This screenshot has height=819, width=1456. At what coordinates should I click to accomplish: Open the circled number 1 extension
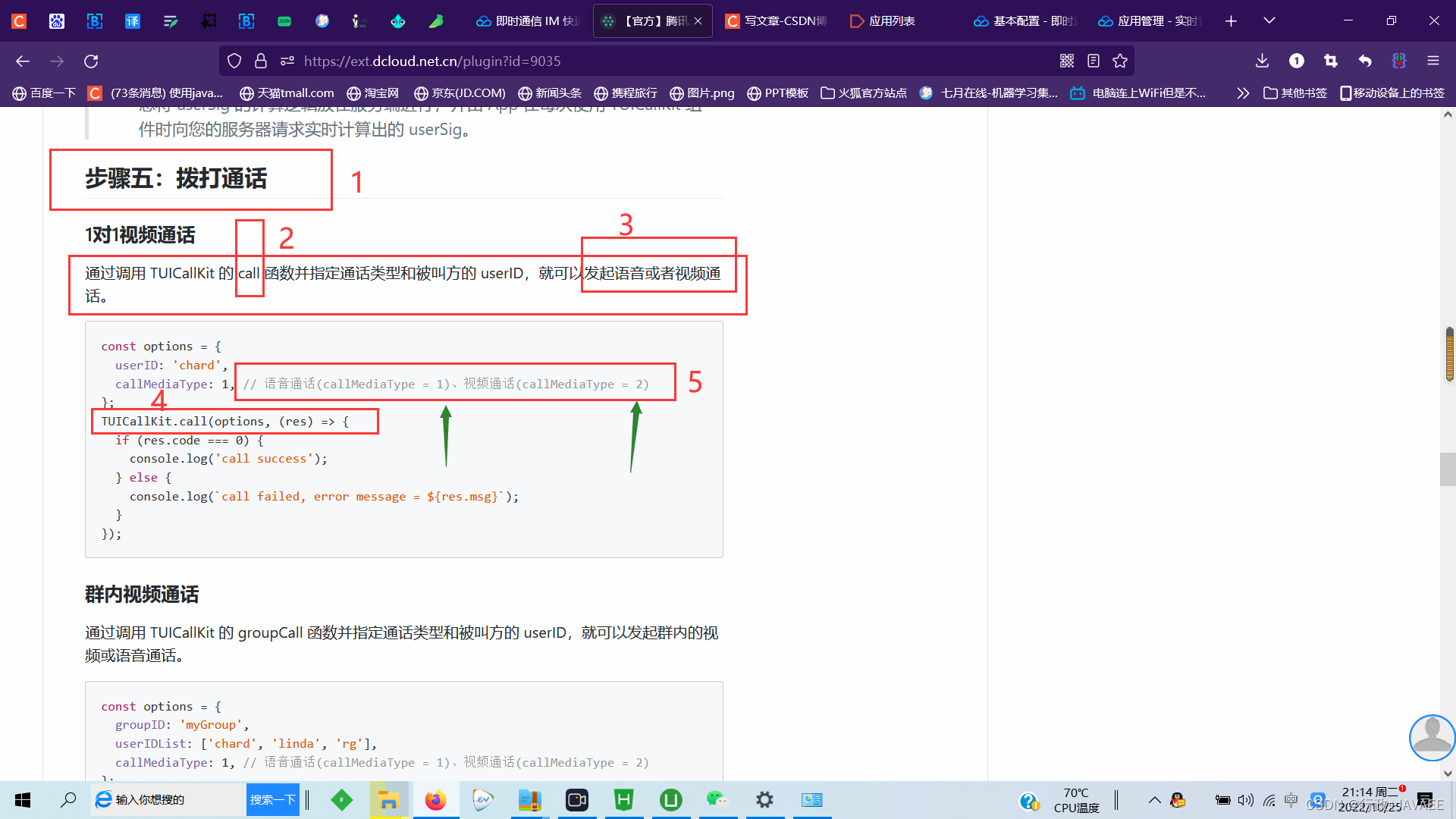point(1297,61)
